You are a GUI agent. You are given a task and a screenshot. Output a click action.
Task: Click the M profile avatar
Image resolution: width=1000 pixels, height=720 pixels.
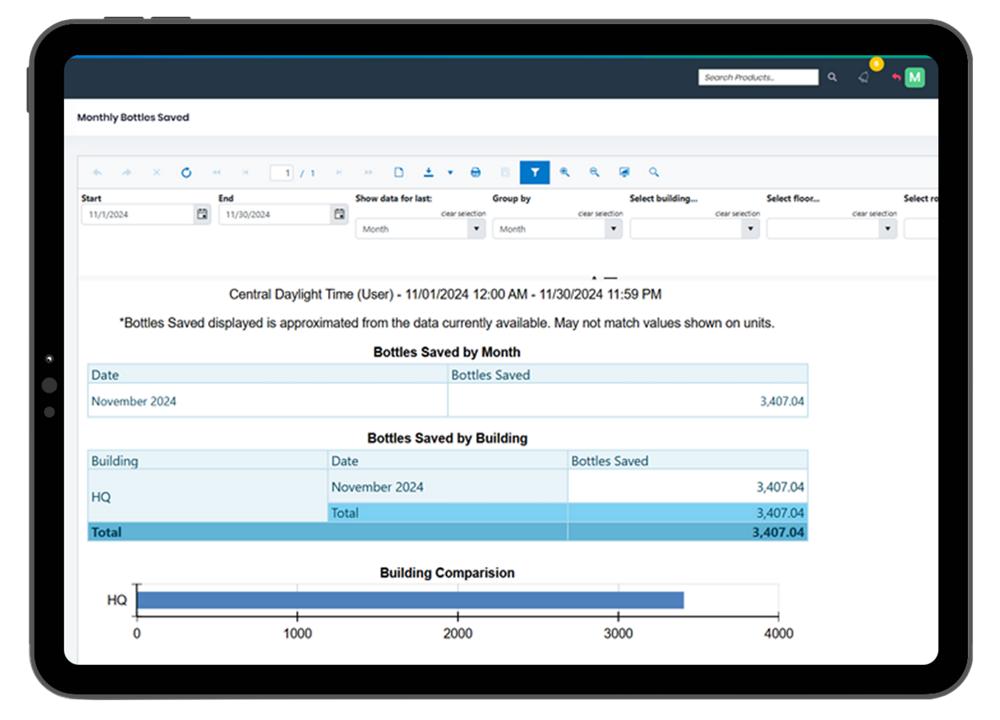[913, 77]
